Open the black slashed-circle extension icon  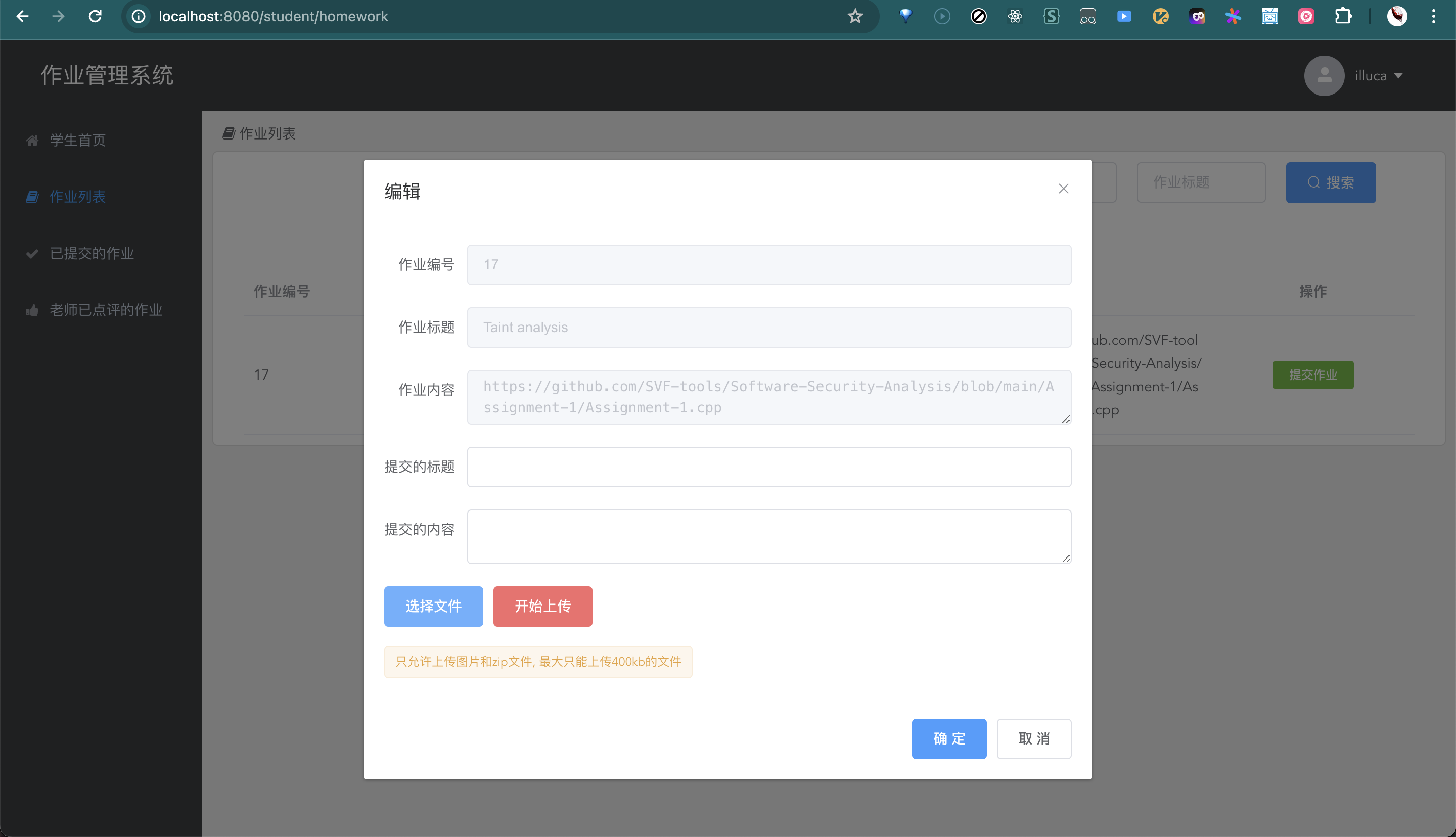(978, 16)
